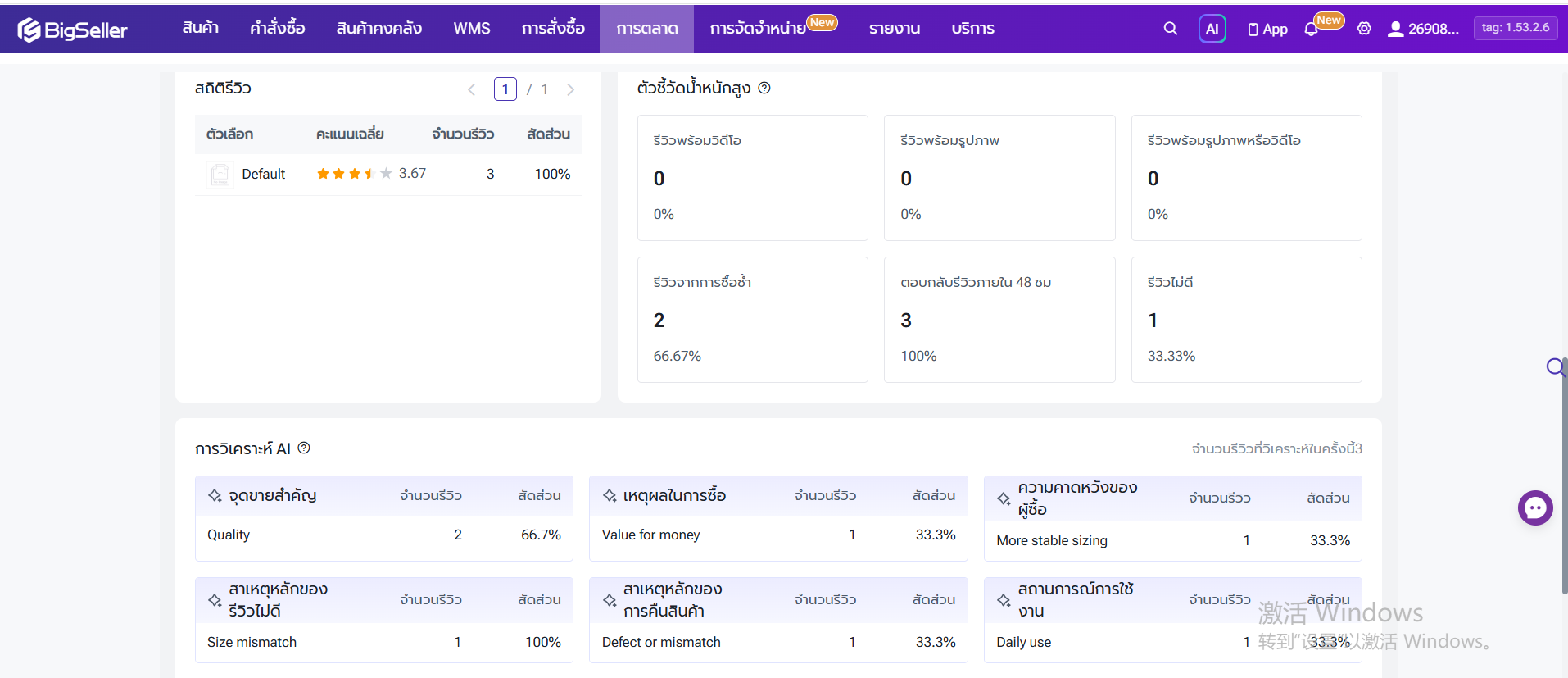Screen dimensions: 1568x678
Task: Click sparkle icon beside เหตุผลในการซื้อ
Action: coord(610,495)
